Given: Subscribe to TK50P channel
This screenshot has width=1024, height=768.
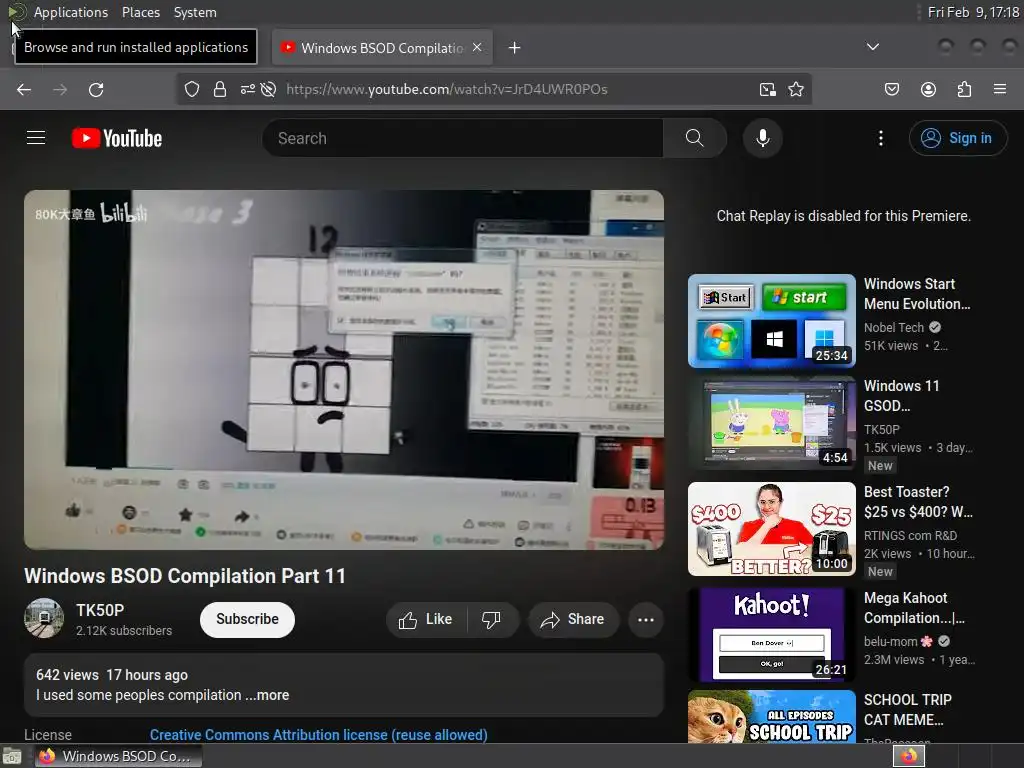Looking at the screenshot, I should [x=248, y=619].
